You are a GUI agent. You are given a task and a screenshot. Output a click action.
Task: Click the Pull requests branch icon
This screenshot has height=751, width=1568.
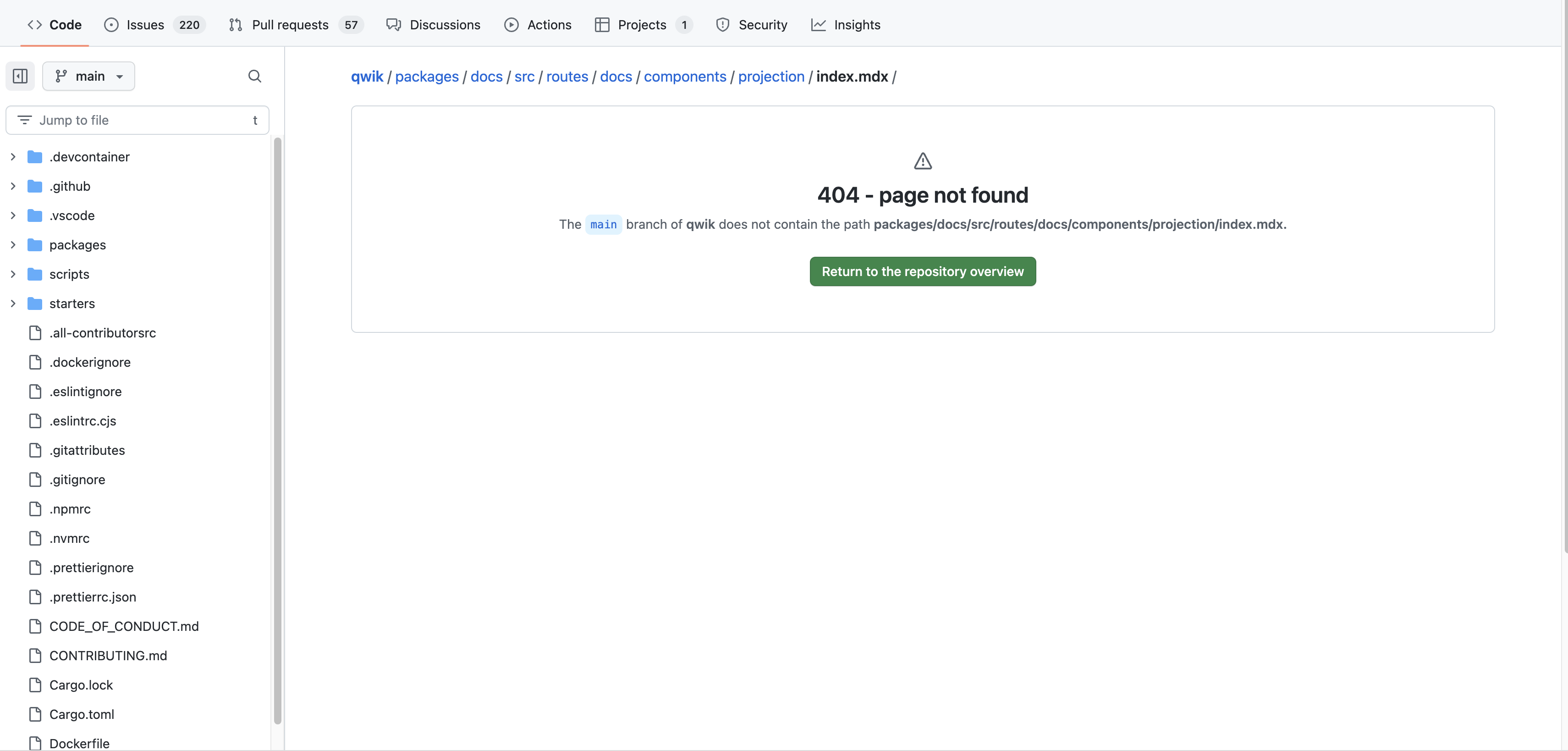[236, 25]
